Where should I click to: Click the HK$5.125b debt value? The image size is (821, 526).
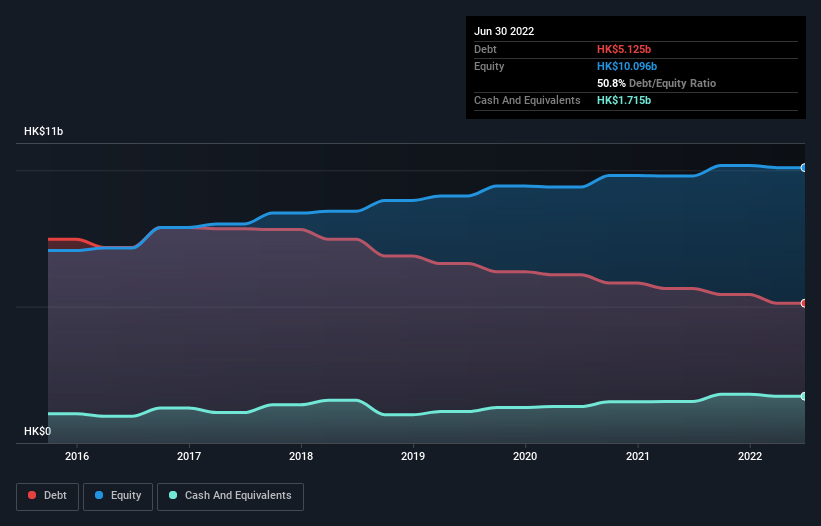pos(624,49)
